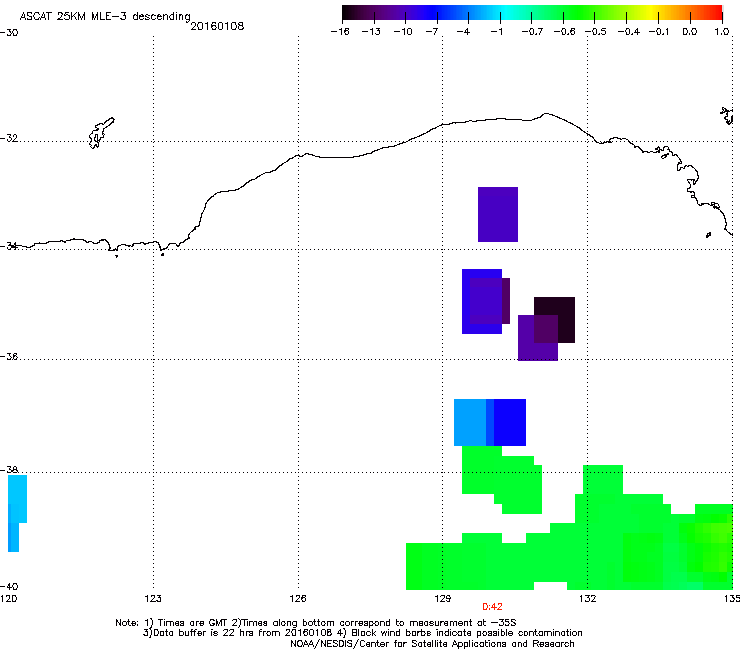Click the date label 20160108
Screen dimensions: 740x650
click(217, 26)
